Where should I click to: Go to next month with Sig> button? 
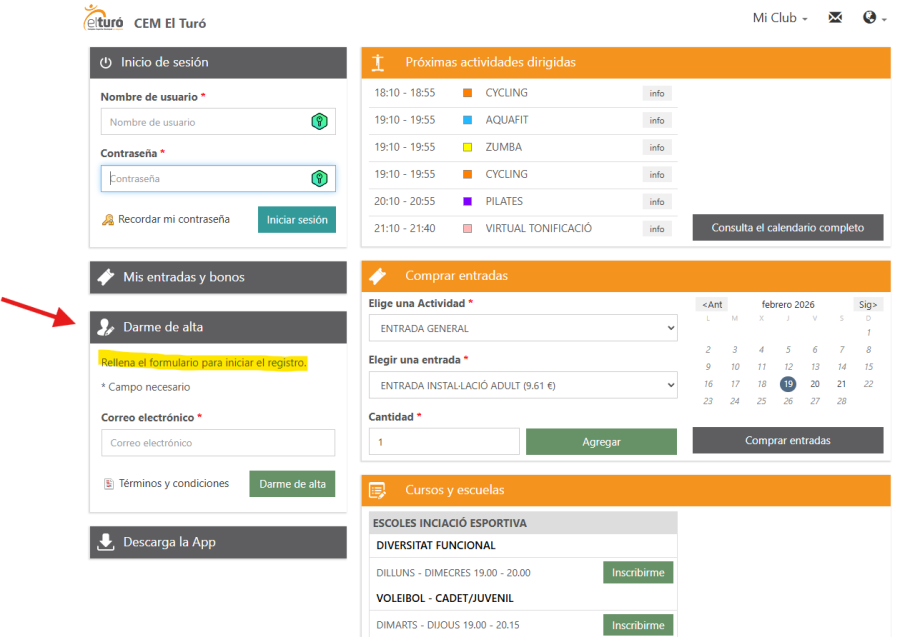[x=867, y=304]
